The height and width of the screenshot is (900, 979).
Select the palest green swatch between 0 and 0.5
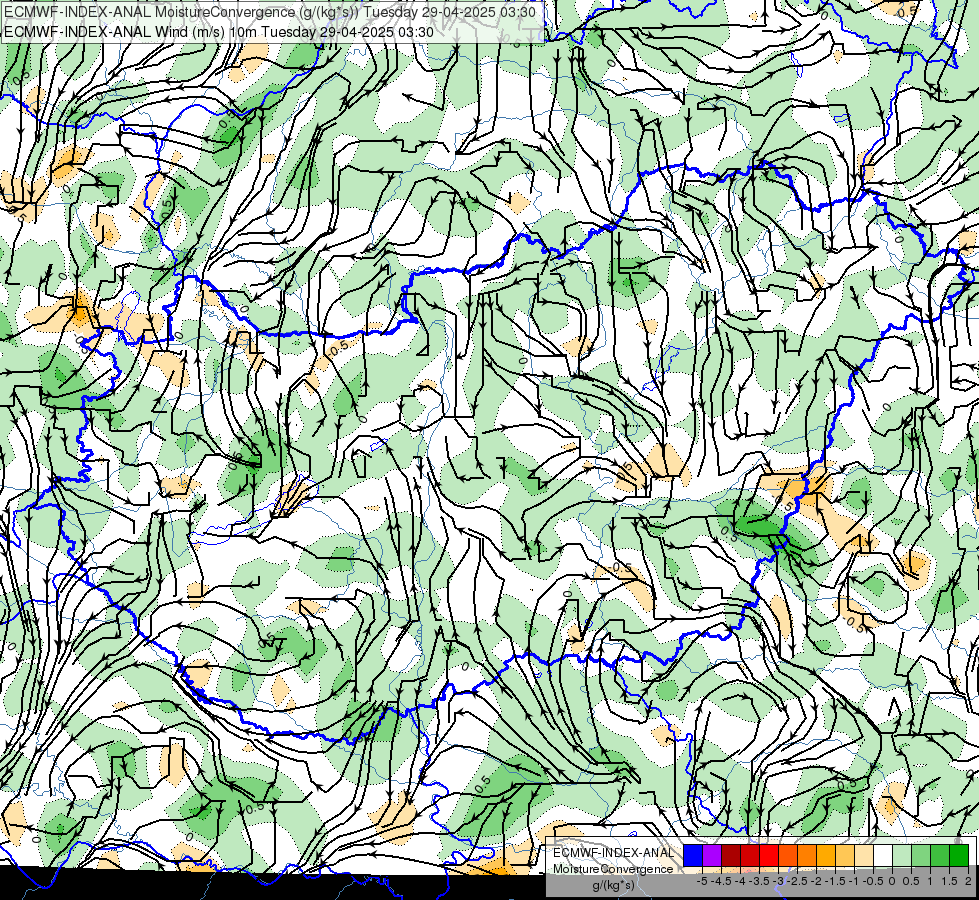tap(902, 855)
